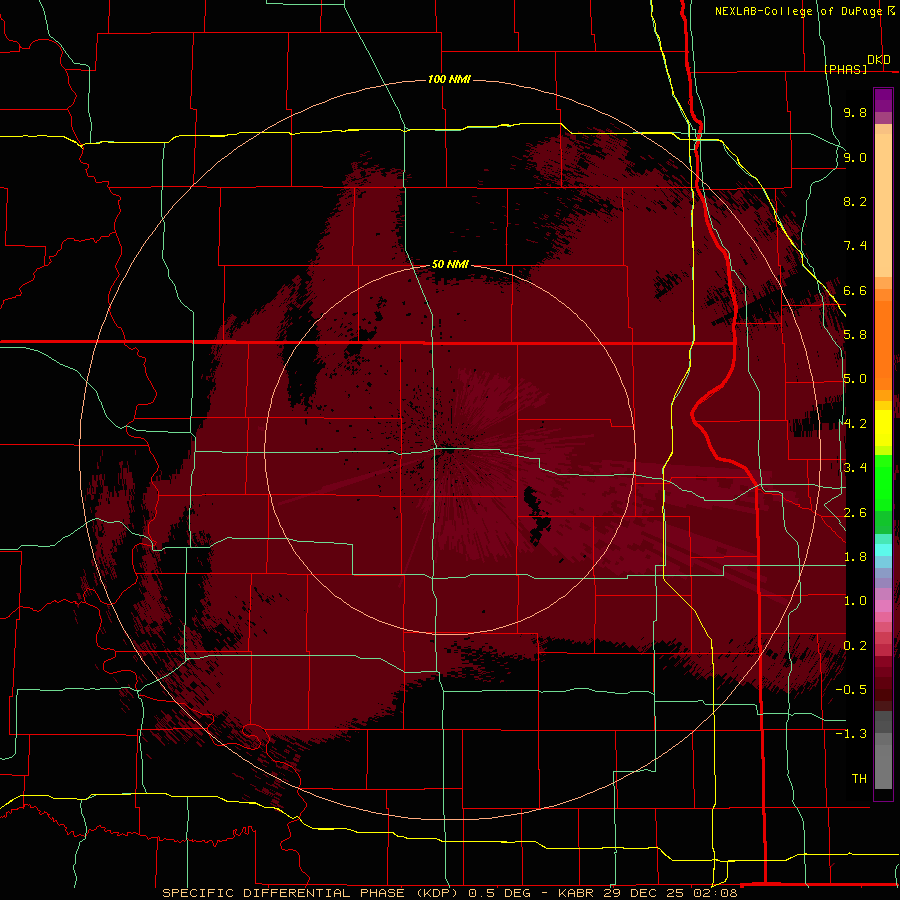This screenshot has width=900, height=900.
Task: Select the 1.0 value on the color scale
Action: [855, 601]
